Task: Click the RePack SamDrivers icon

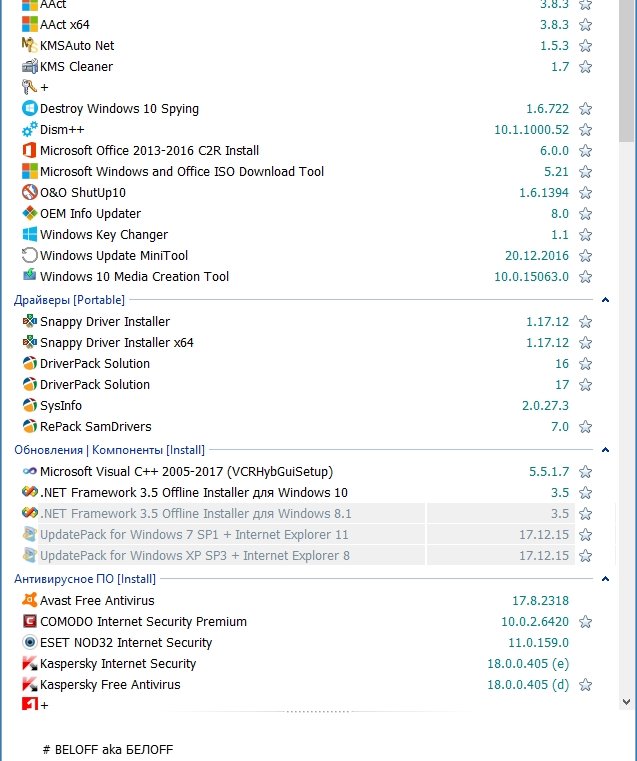Action: coord(30,426)
